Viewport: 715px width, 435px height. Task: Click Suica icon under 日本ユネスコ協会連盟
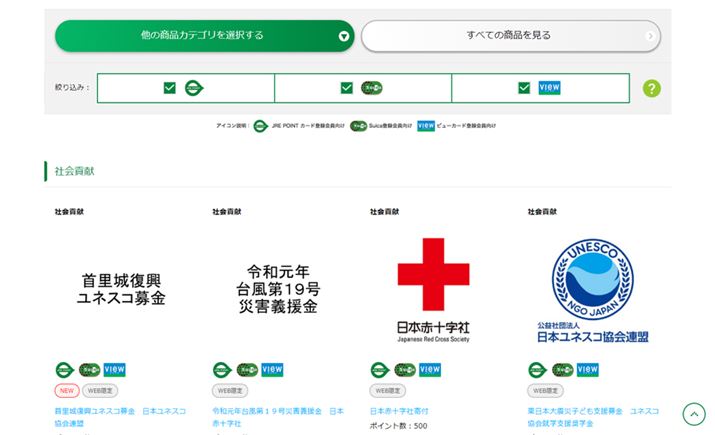[x=563, y=370]
